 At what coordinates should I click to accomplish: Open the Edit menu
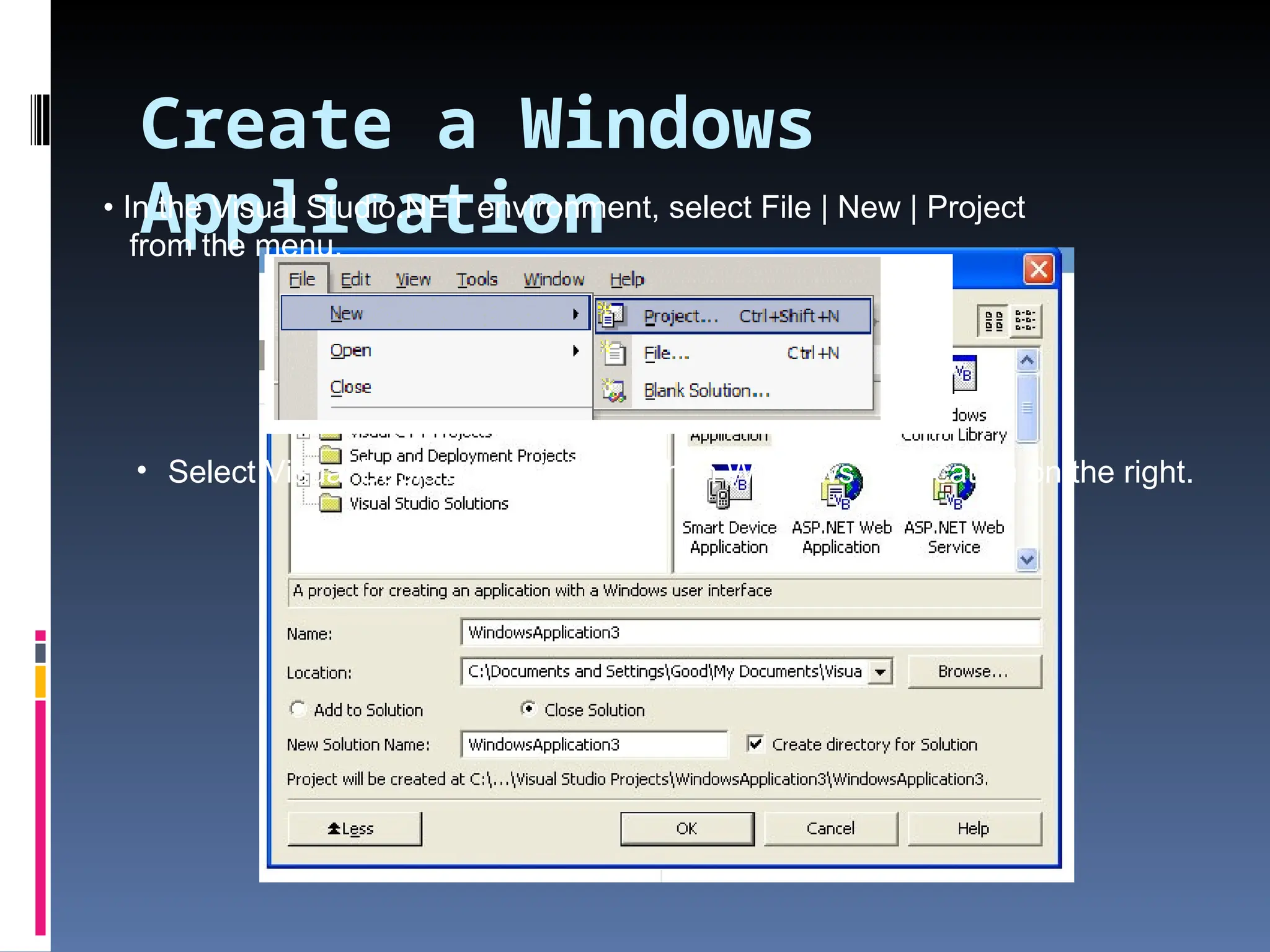coord(355,280)
